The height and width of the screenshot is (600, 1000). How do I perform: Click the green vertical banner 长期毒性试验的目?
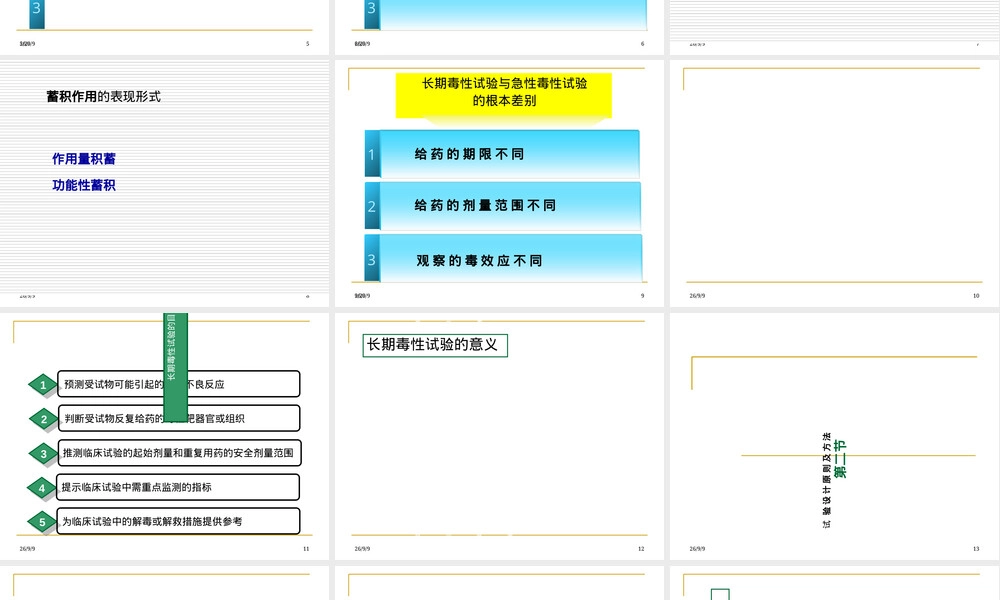pos(175,367)
